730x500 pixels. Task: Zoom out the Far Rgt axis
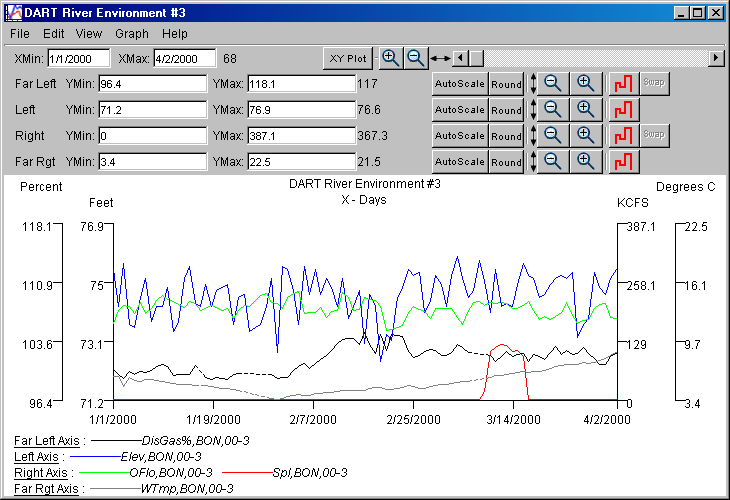pyautogui.click(x=552, y=161)
